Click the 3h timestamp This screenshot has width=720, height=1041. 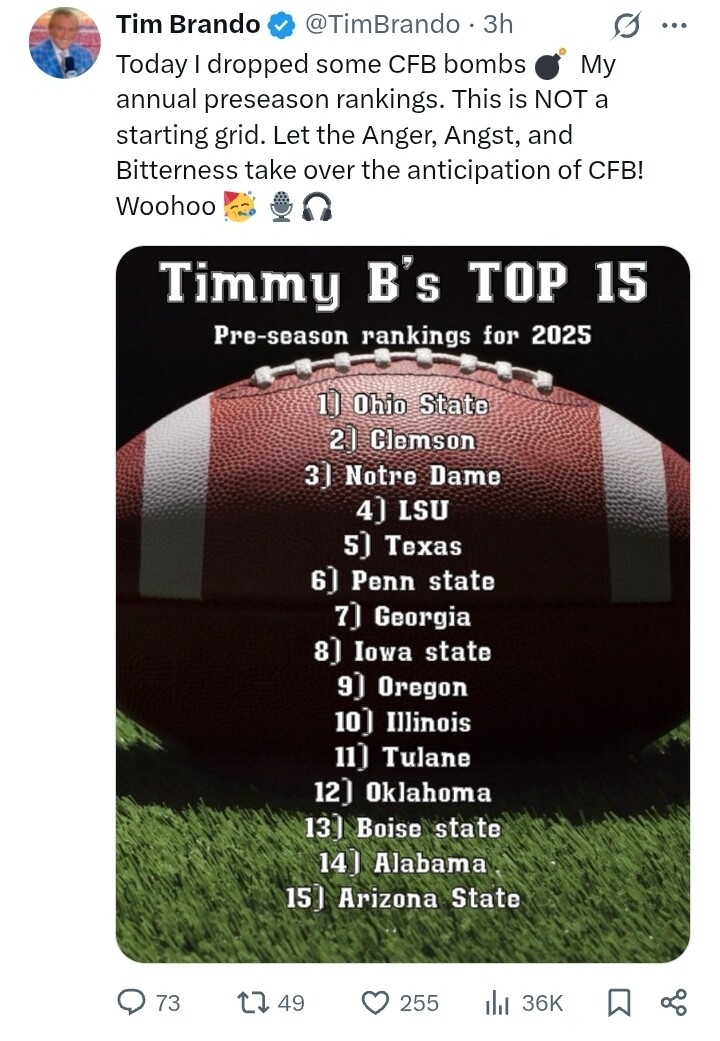[x=498, y=25]
